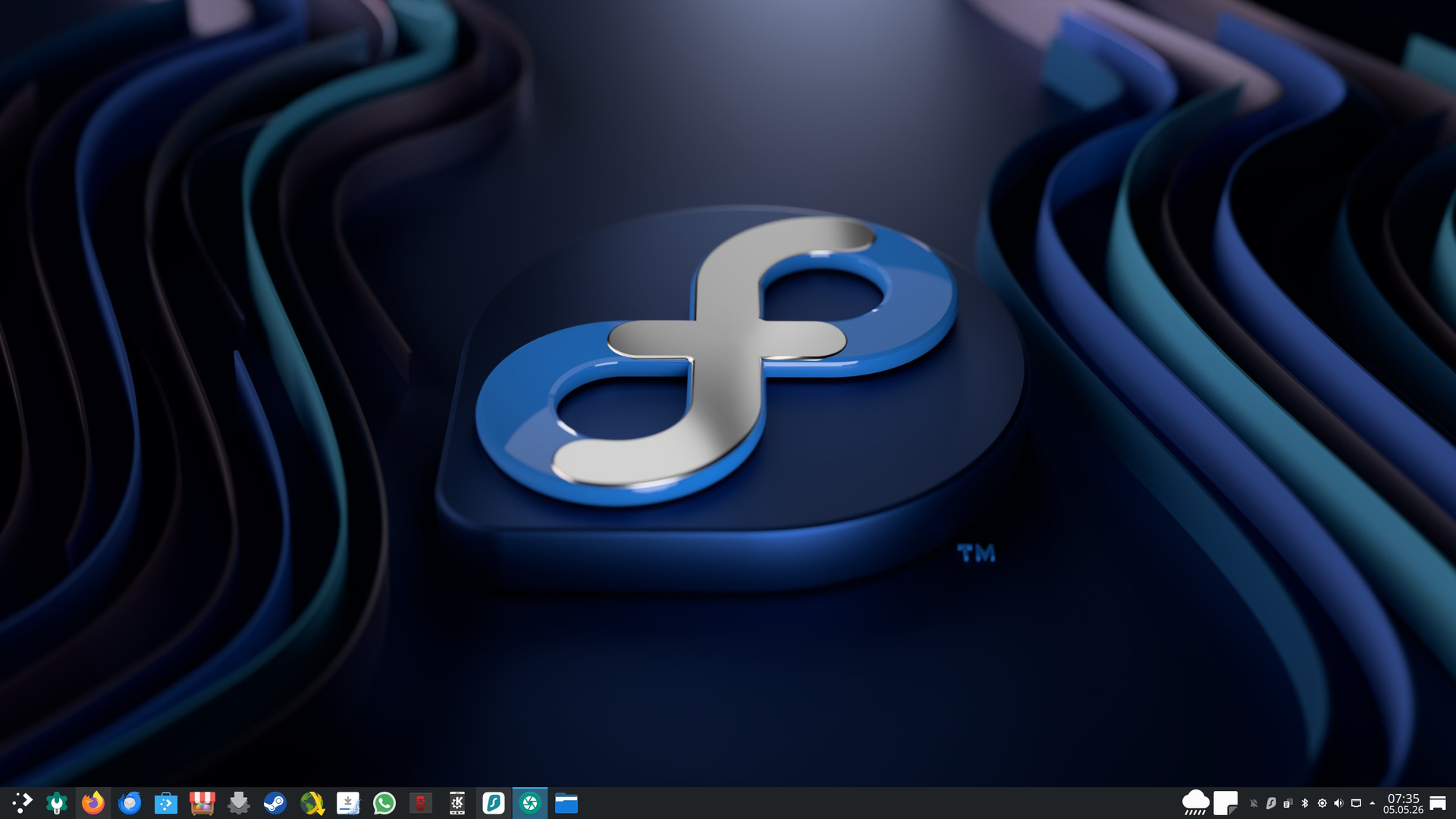Click the show desktop button
This screenshot has width=1456, height=819.
point(1438,803)
